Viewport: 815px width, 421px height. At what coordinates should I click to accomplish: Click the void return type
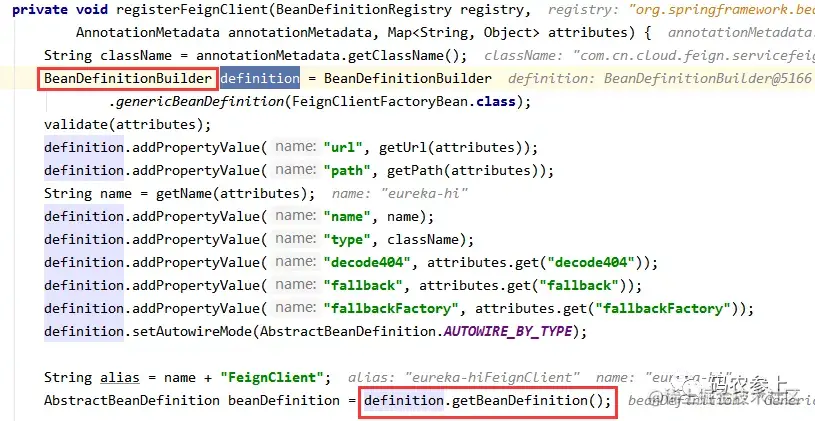click(92, 10)
